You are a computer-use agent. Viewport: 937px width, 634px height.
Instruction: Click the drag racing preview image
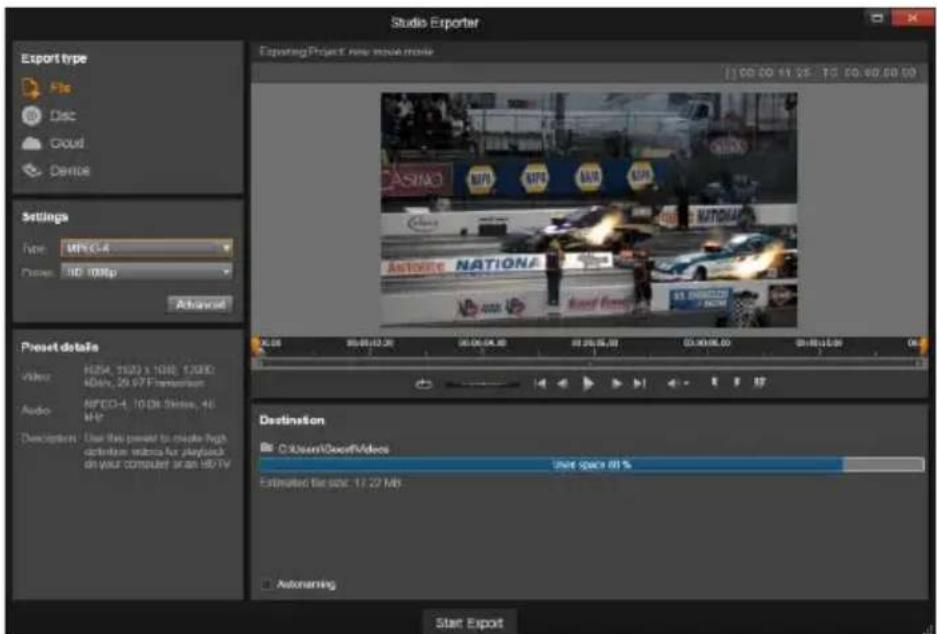coord(589,210)
